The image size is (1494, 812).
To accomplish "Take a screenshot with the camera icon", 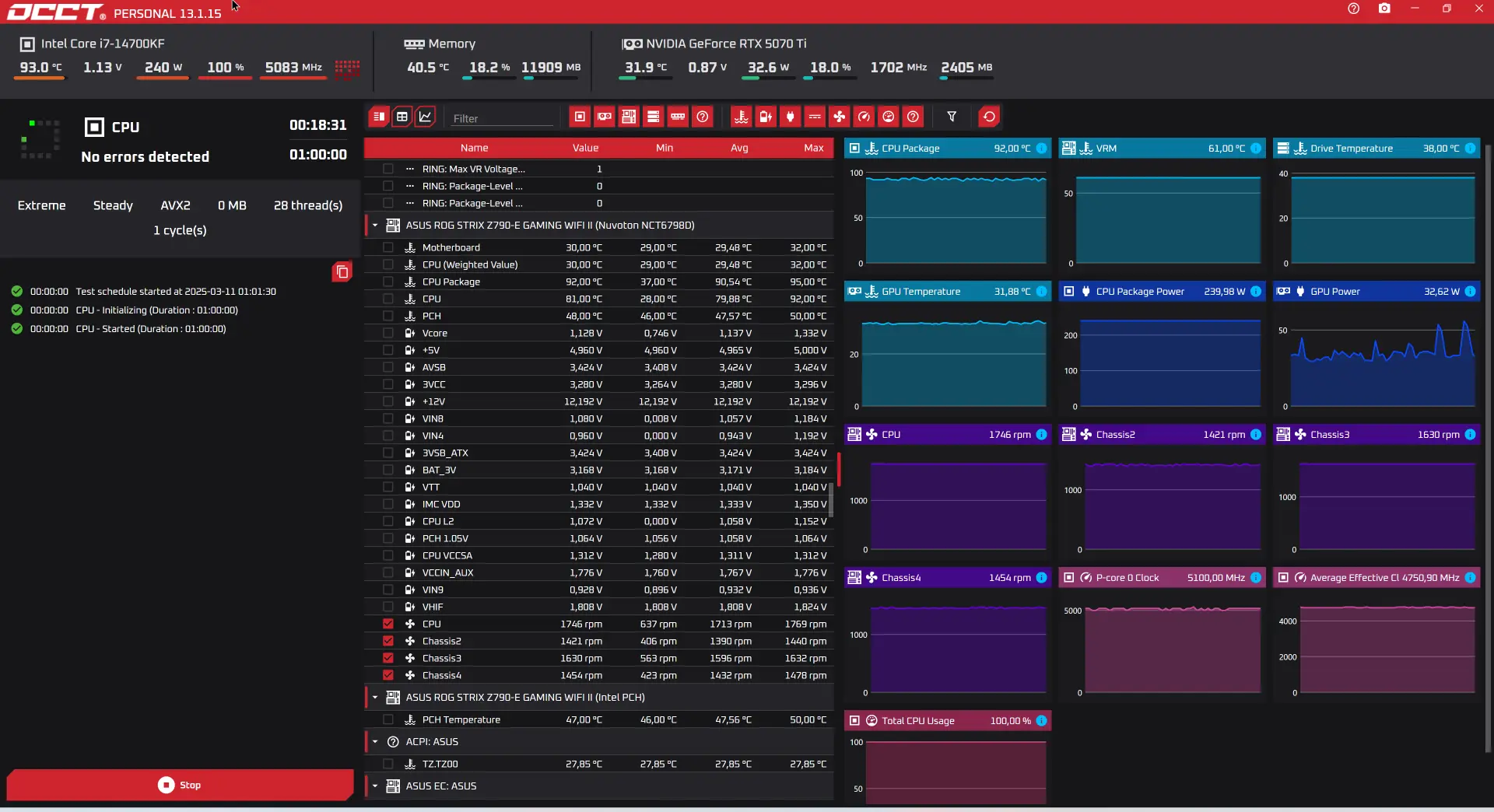I will [1384, 9].
